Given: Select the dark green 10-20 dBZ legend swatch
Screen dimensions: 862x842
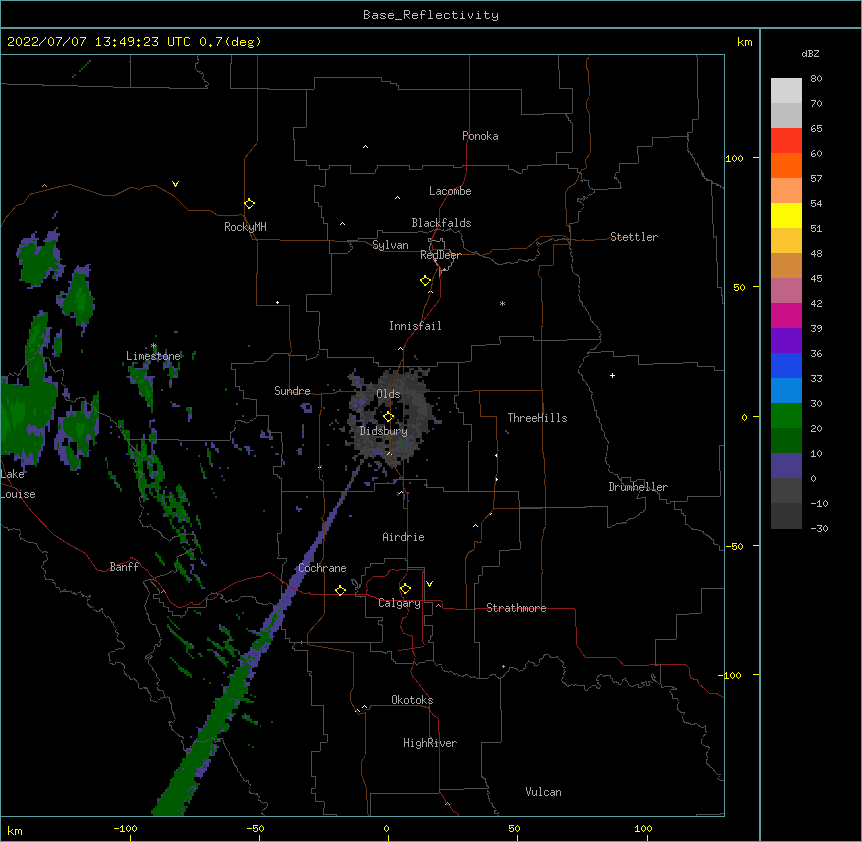Looking at the screenshot, I should 786,441.
